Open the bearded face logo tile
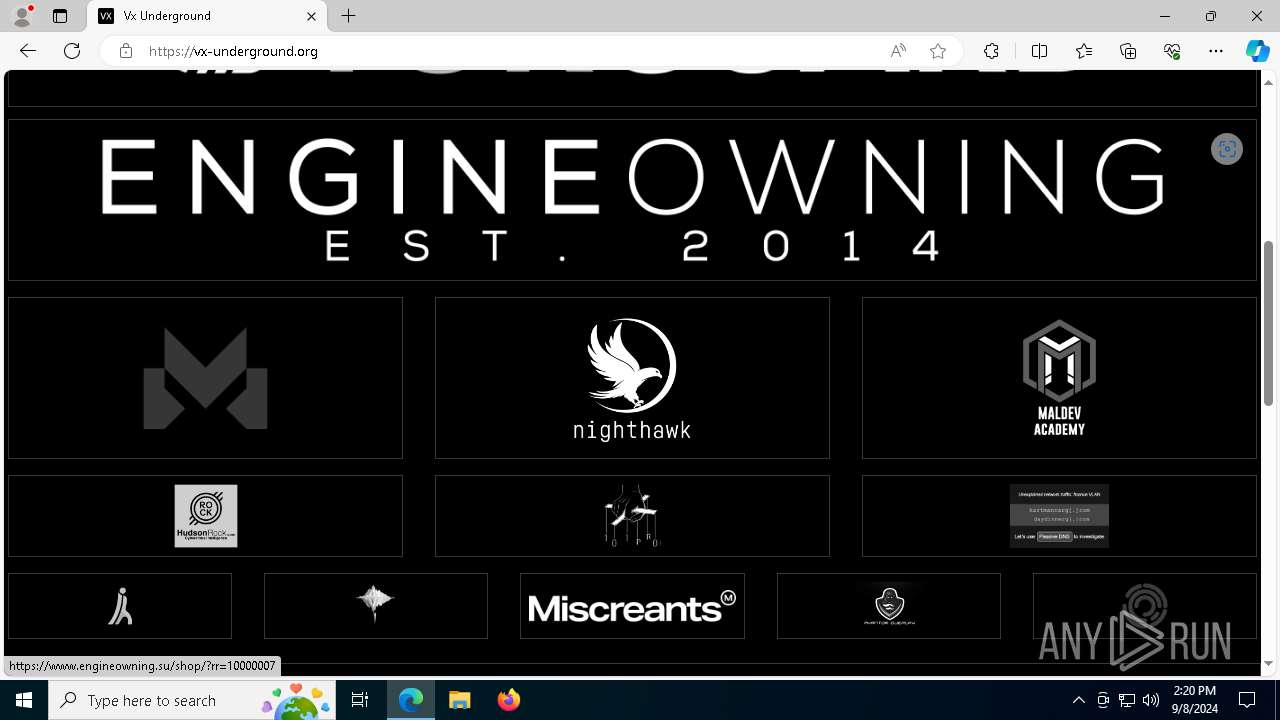The height and width of the screenshot is (720, 1280). coord(889,606)
